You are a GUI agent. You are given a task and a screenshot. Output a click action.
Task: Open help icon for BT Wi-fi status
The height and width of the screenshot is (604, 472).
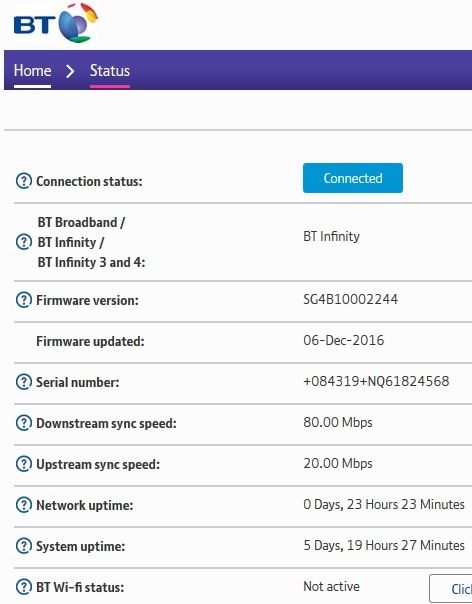(24, 587)
